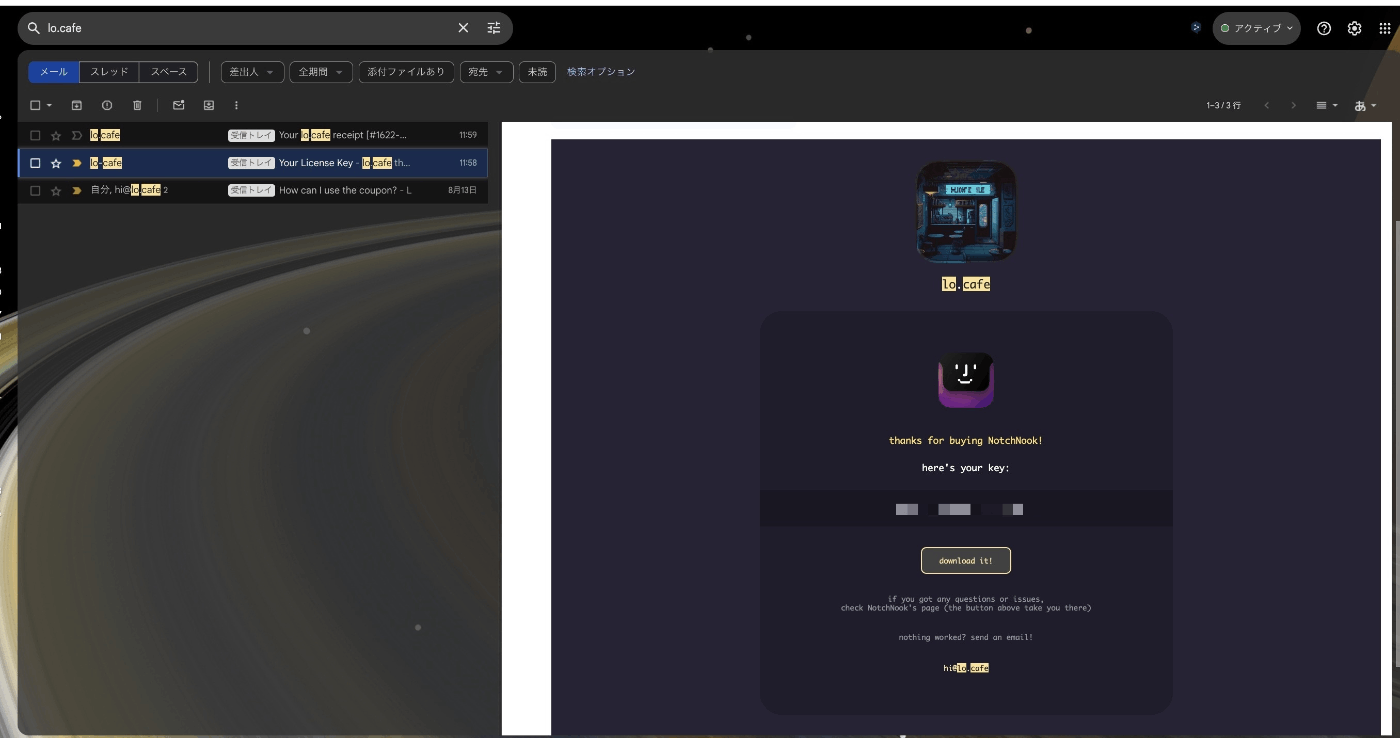Viewport: 1400px width, 738px height.
Task: Open the search filter options slider icon
Action: pyautogui.click(x=494, y=28)
